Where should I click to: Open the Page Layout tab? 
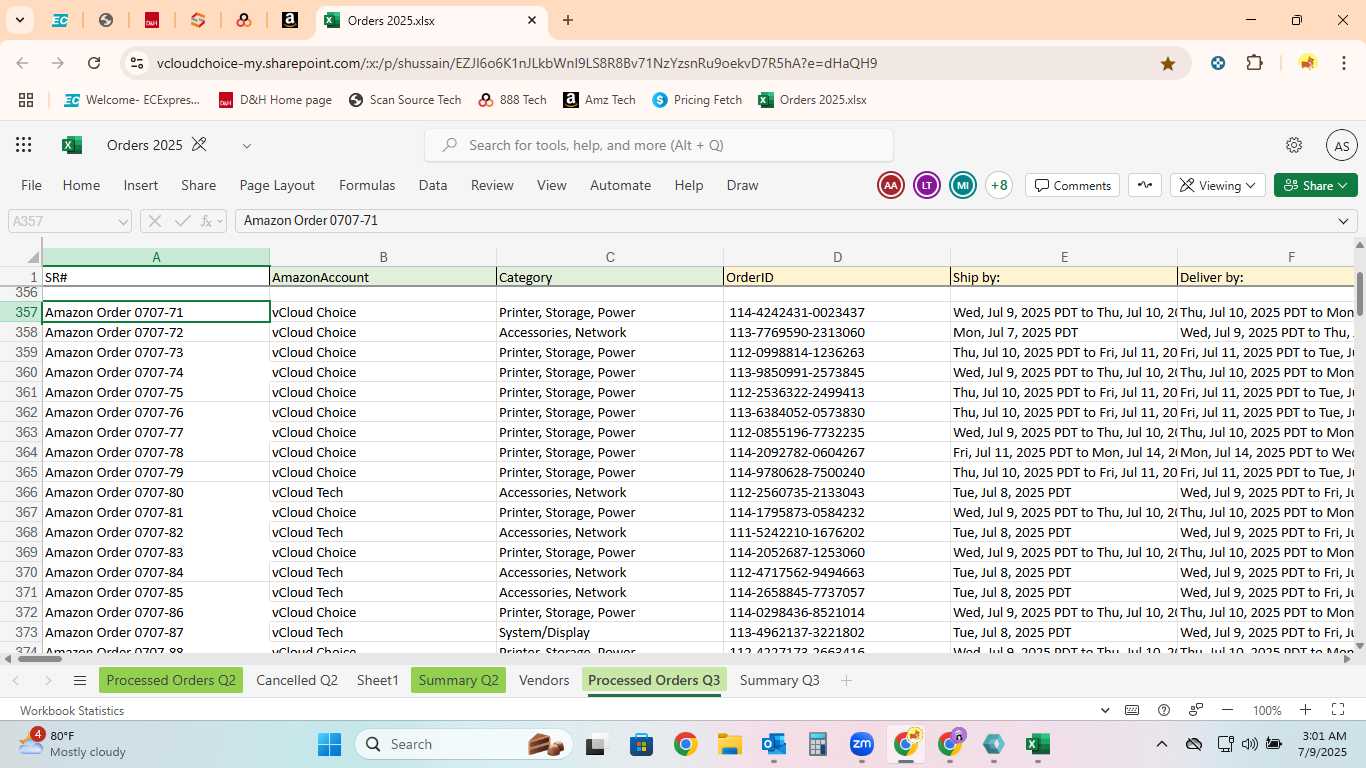tap(277, 185)
